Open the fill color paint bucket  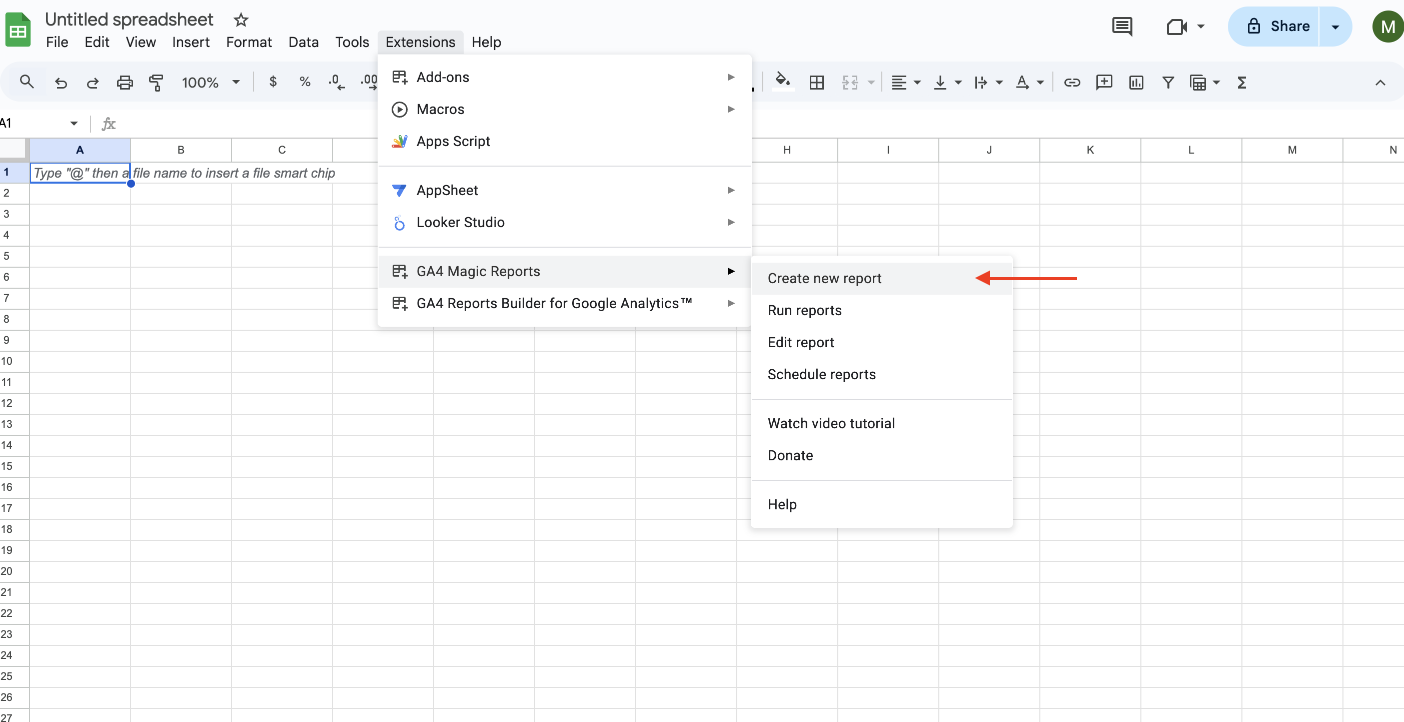(x=784, y=82)
